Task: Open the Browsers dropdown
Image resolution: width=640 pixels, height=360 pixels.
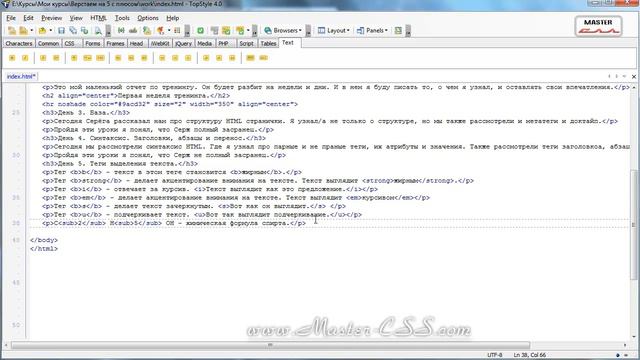Action: (x=283, y=31)
